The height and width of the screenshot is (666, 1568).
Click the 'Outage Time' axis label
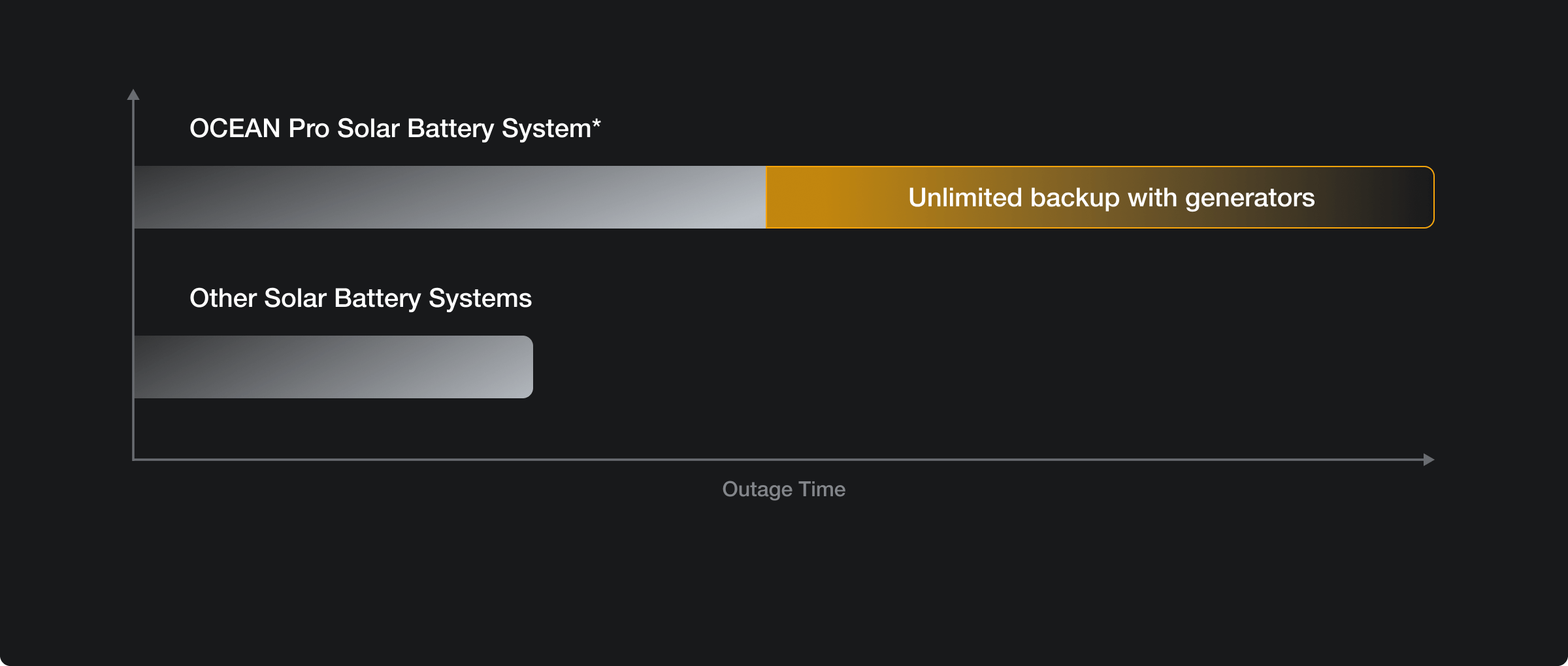(783, 489)
